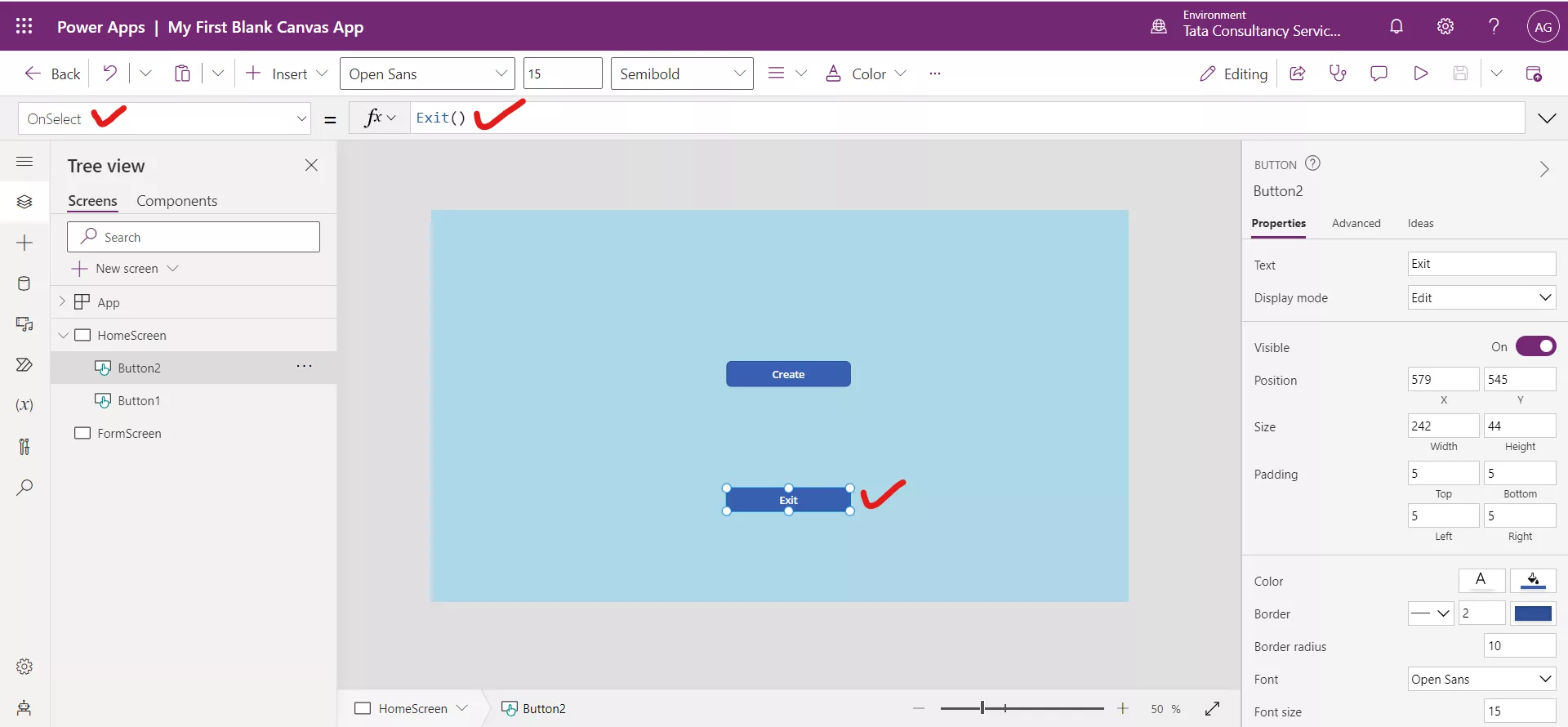Open the Variables (x) sidebar icon
The width and height of the screenshot is (1568, 727).
[x=24, y=405]
